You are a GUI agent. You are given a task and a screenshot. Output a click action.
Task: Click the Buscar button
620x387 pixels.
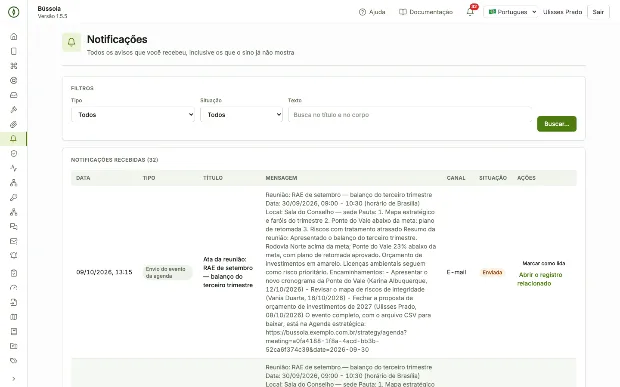(556, 124)
